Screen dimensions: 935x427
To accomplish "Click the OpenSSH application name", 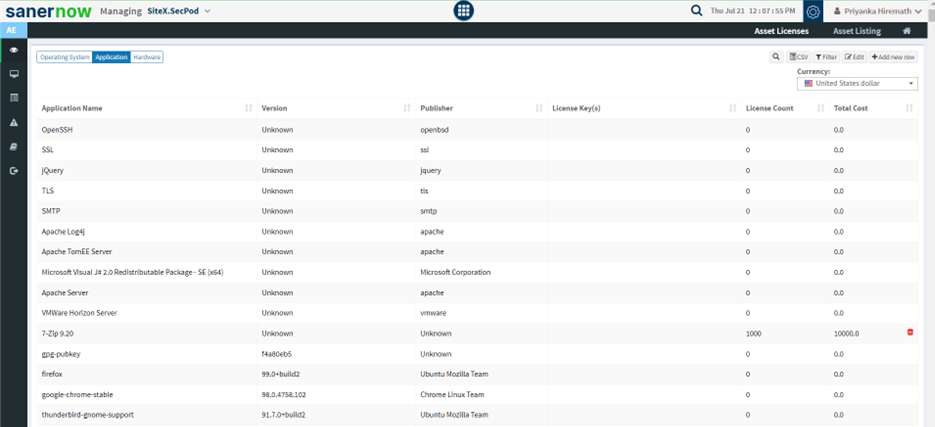I will (57, 129).
